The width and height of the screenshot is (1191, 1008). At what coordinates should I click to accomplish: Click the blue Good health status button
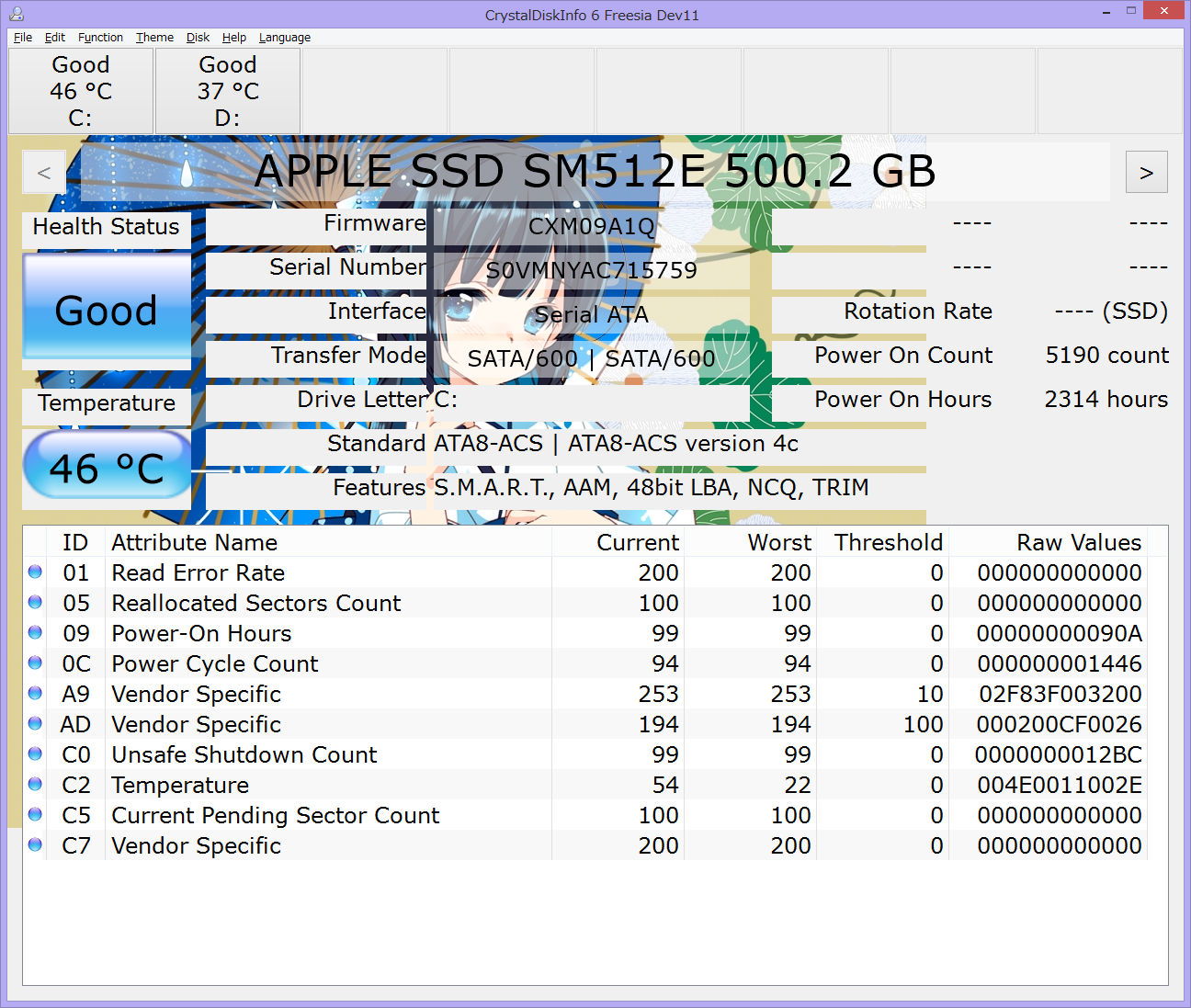(x=107, y=311)
